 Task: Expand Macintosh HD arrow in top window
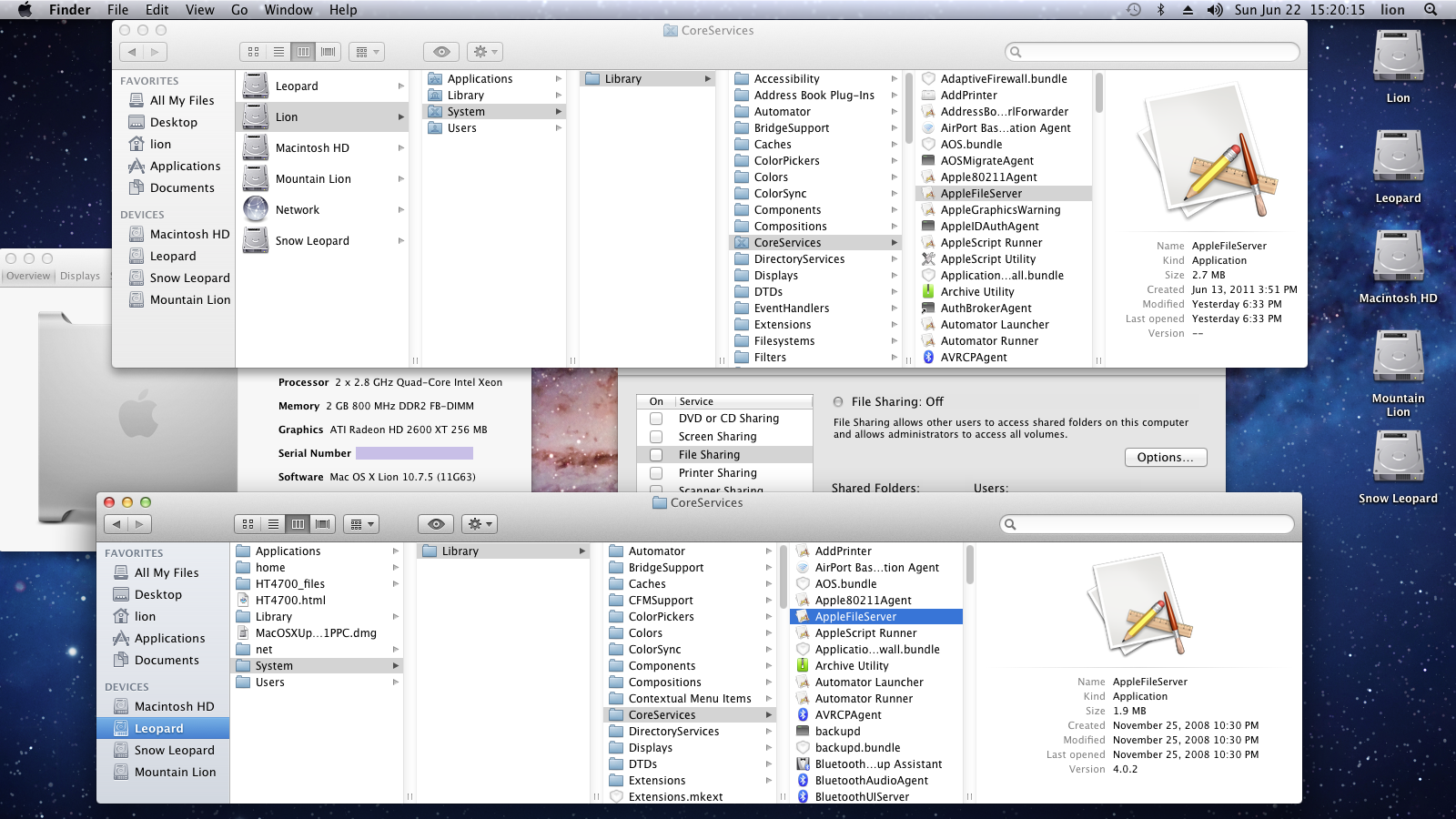point(401,148)
